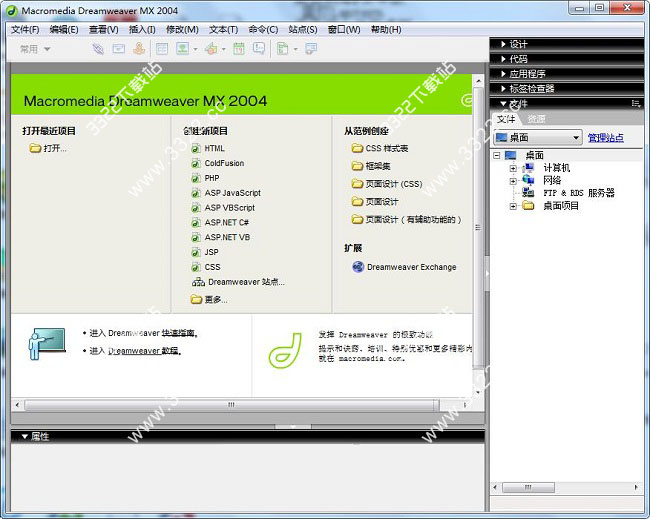
Task: Open dropdown arrow beside Image icon
Action: click(195, 49)
